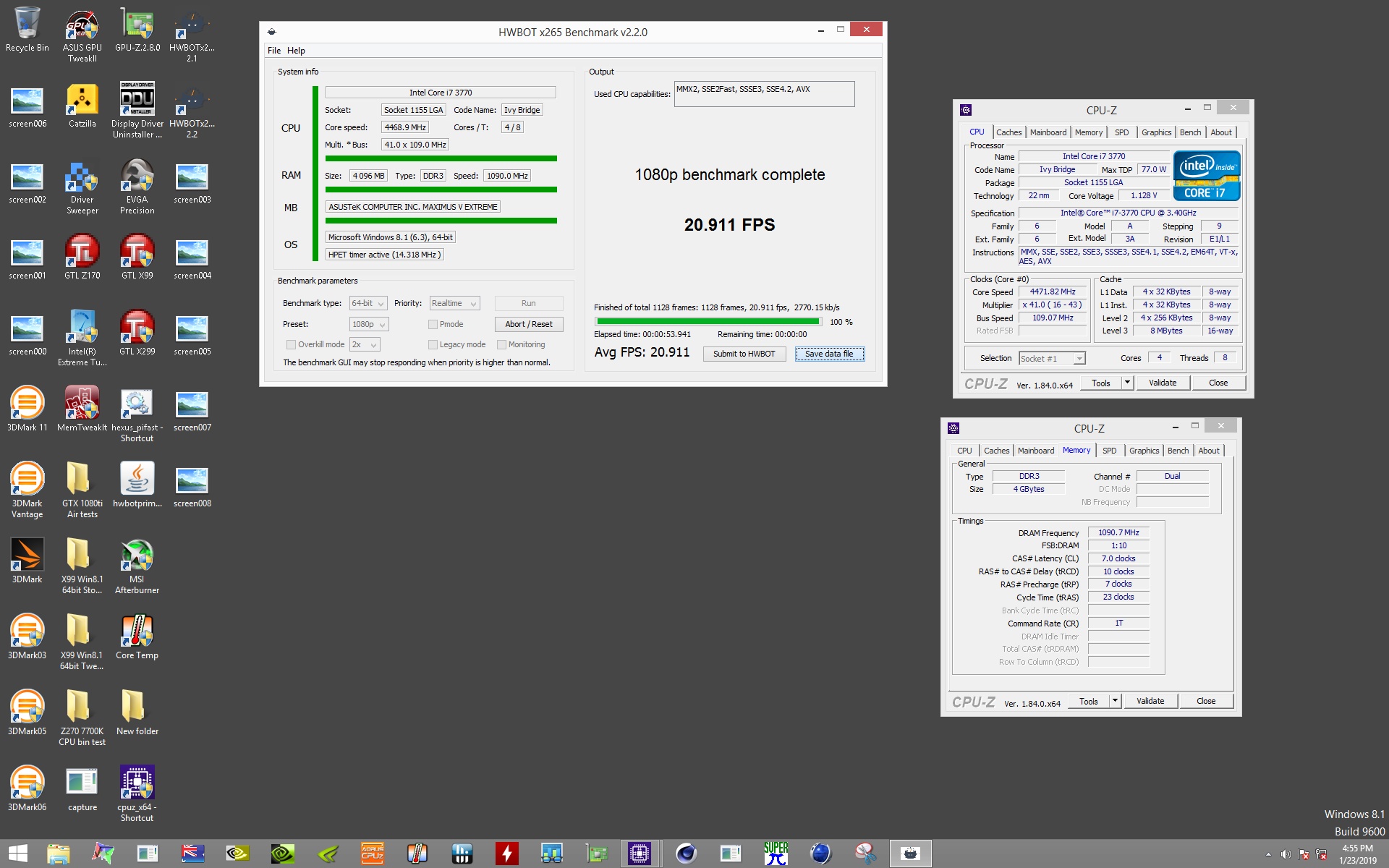Toggle the Pmode checkbox

tap(433, 325)
